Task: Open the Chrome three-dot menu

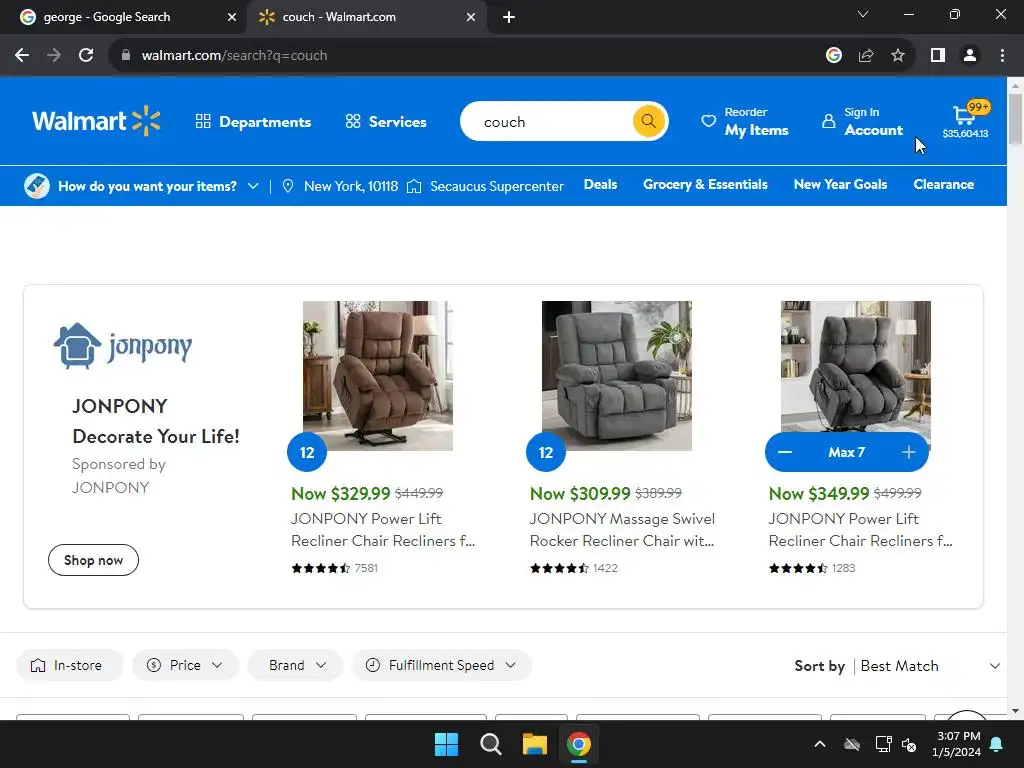Action: pyautogui.click(x=1002, y=56)
